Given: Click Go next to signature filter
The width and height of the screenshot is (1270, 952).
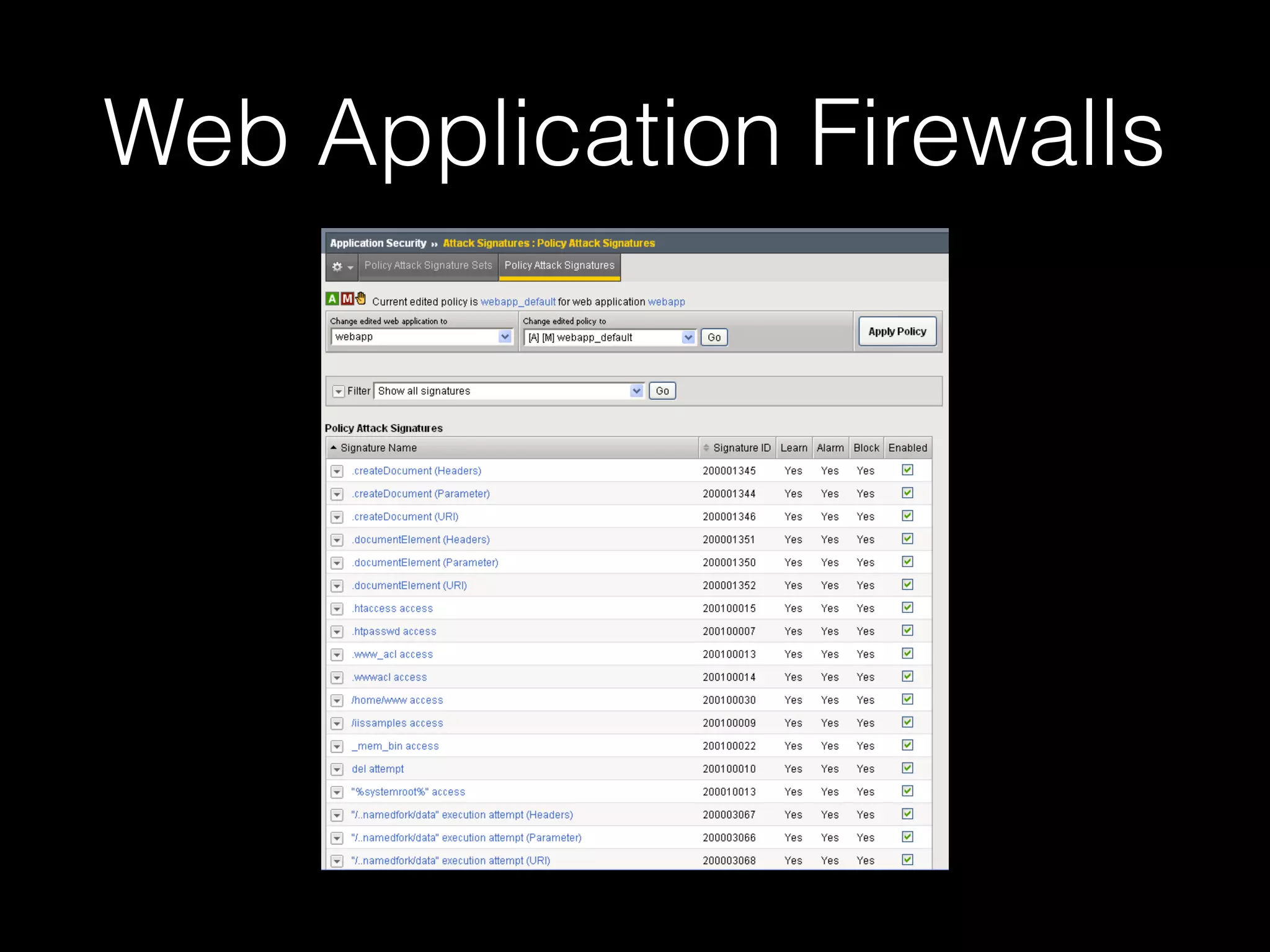Looking at the screenshot, I should click(662, 391).
